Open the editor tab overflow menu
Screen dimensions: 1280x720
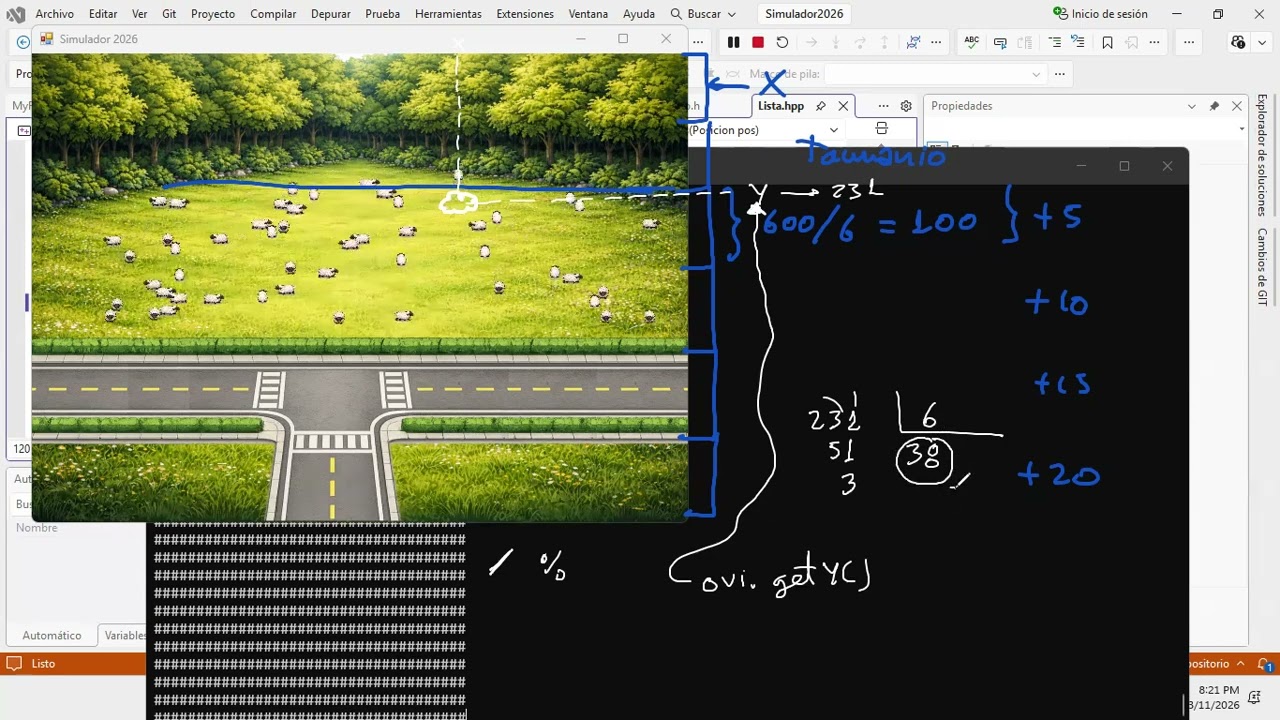click(x=883, y=106)
